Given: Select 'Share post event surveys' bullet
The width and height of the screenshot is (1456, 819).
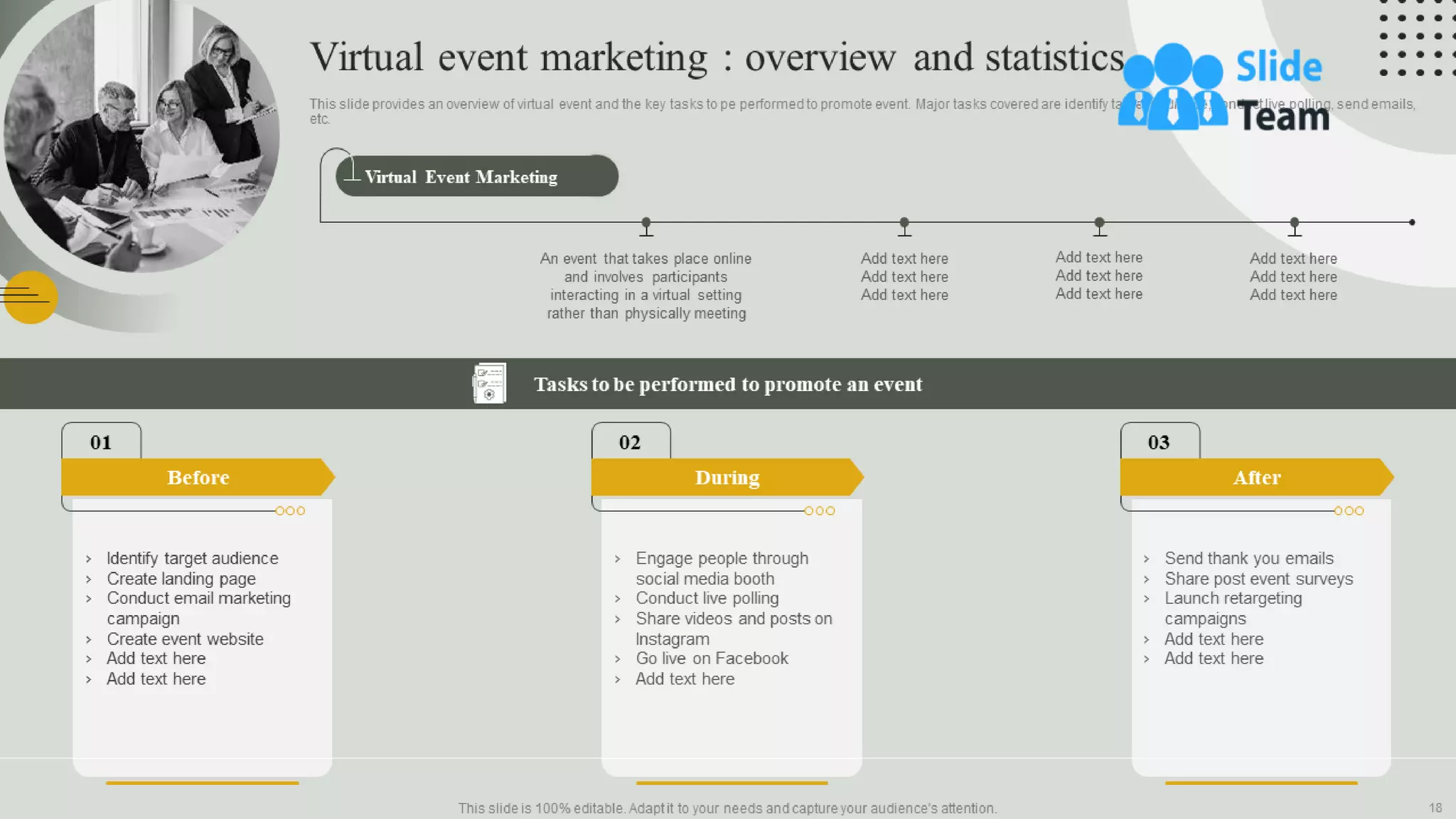Looking at the screenshot, I should pos(1259,579).
